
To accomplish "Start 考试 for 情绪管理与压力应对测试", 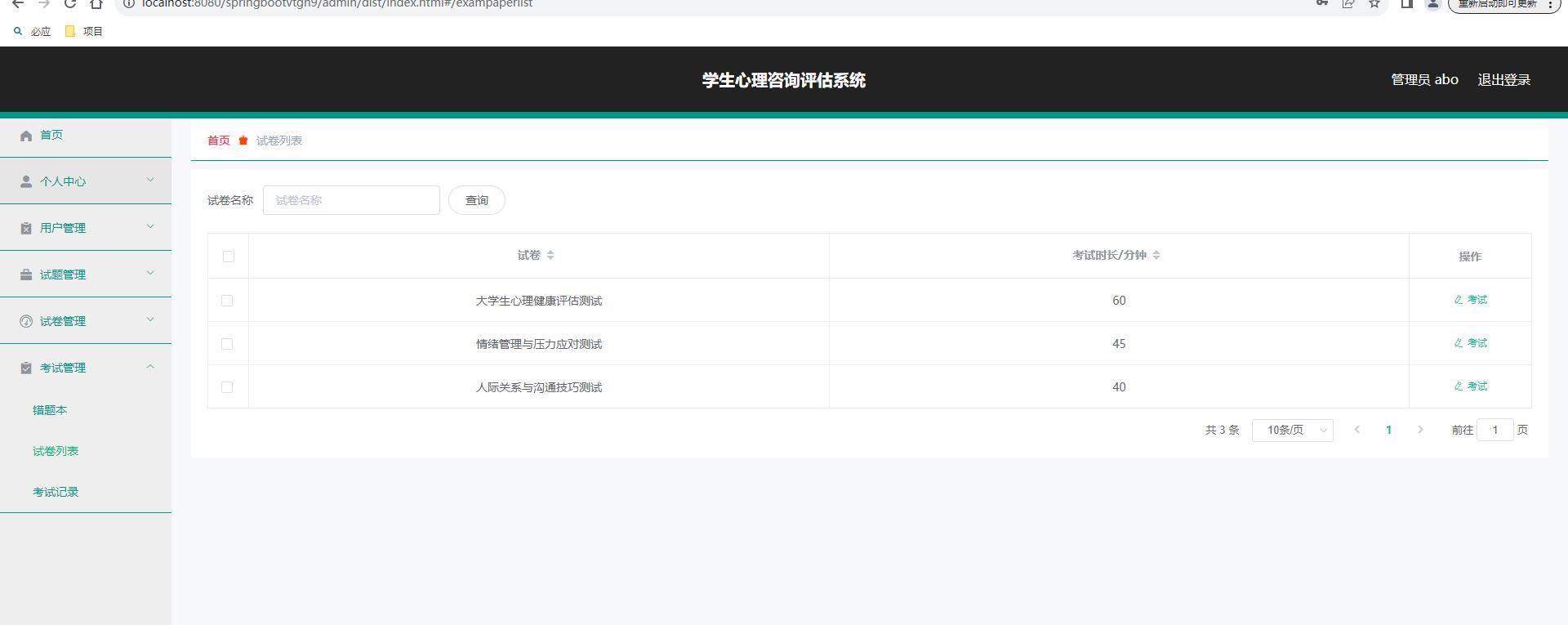I will [1471, 343].
